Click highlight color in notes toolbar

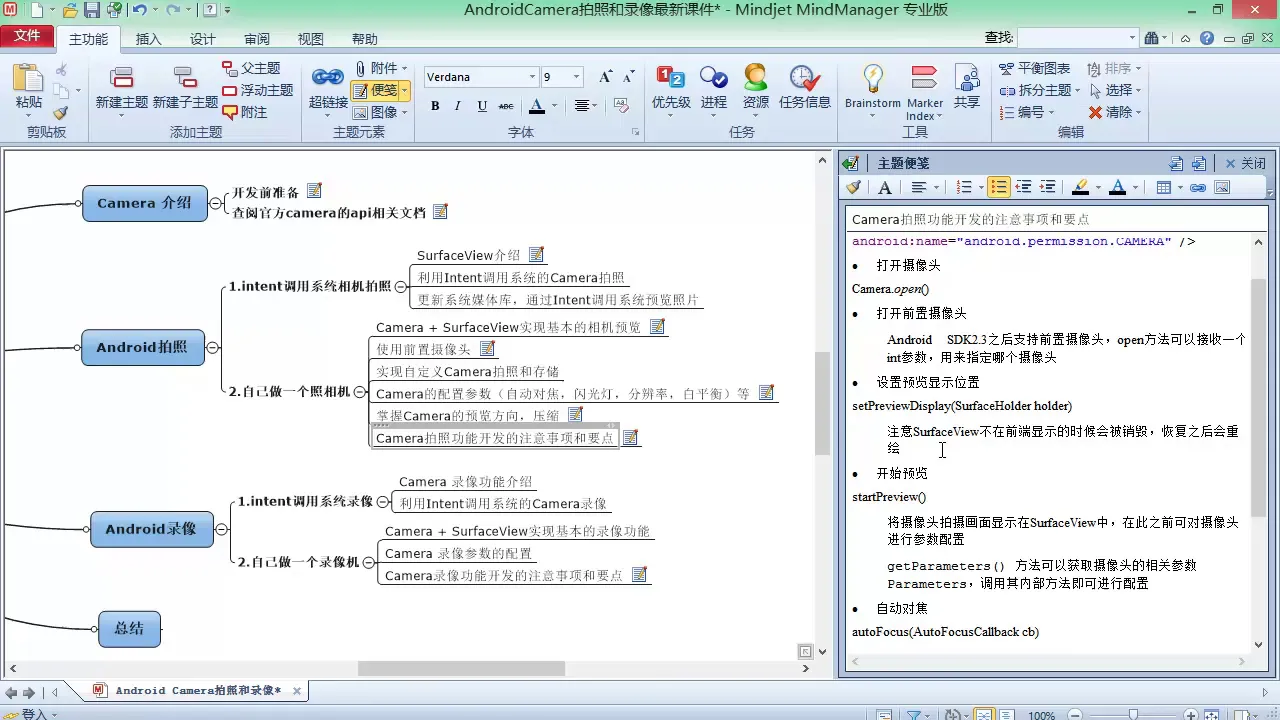pos(1080,187)
